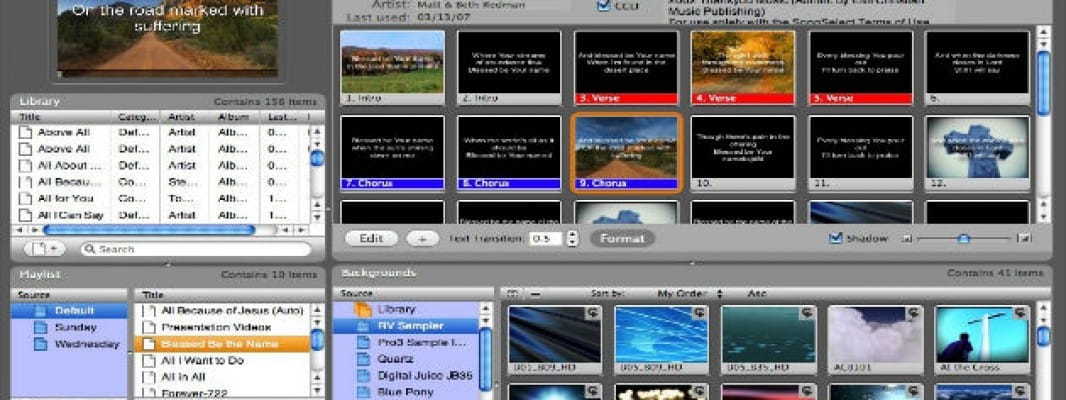Select the ACB101 cloud background thumbnail
The height and width of the screenshot is (400, 1066).
[875, 339]
